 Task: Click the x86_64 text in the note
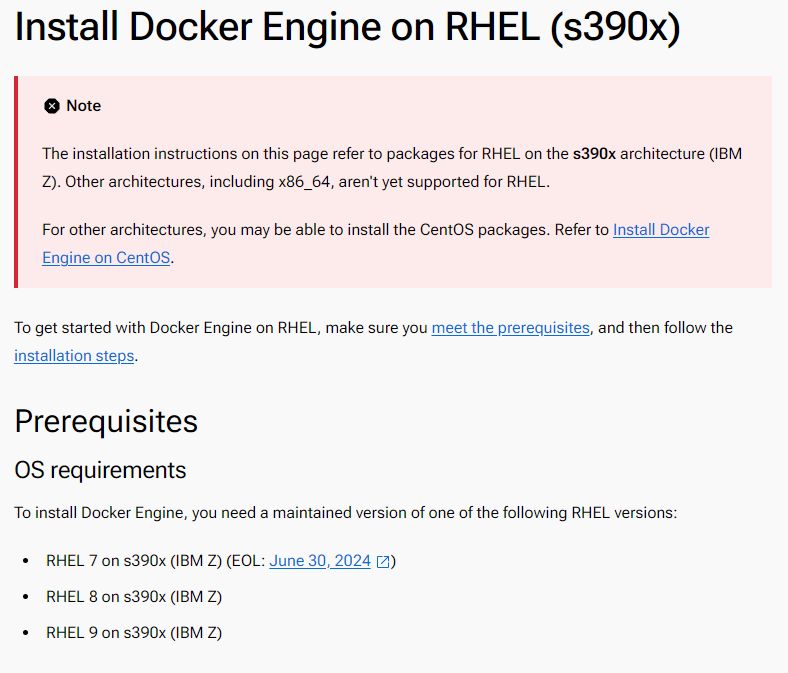coord(305,182)
